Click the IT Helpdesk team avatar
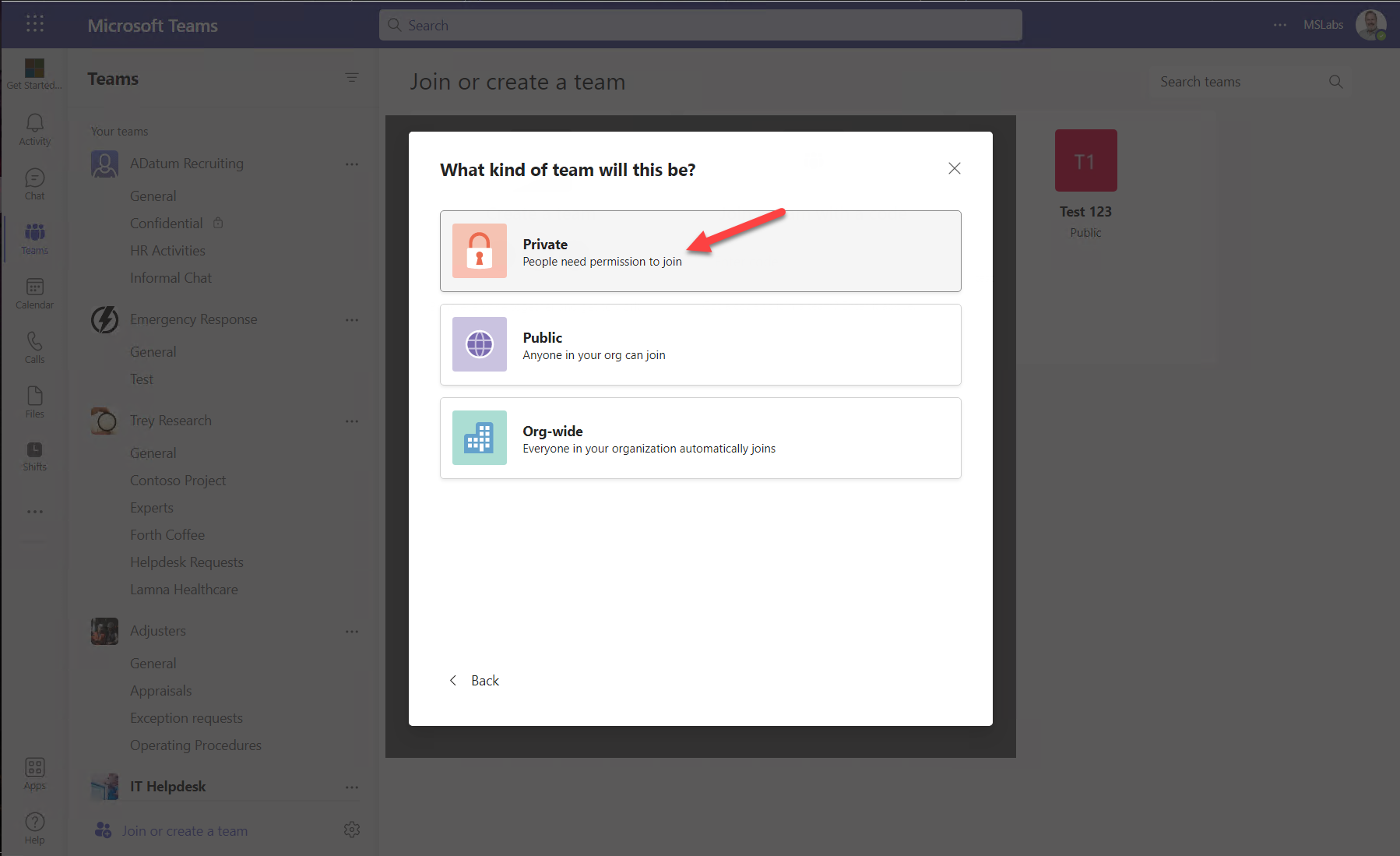Viewport: 1400px width, 856px height. 104,787
